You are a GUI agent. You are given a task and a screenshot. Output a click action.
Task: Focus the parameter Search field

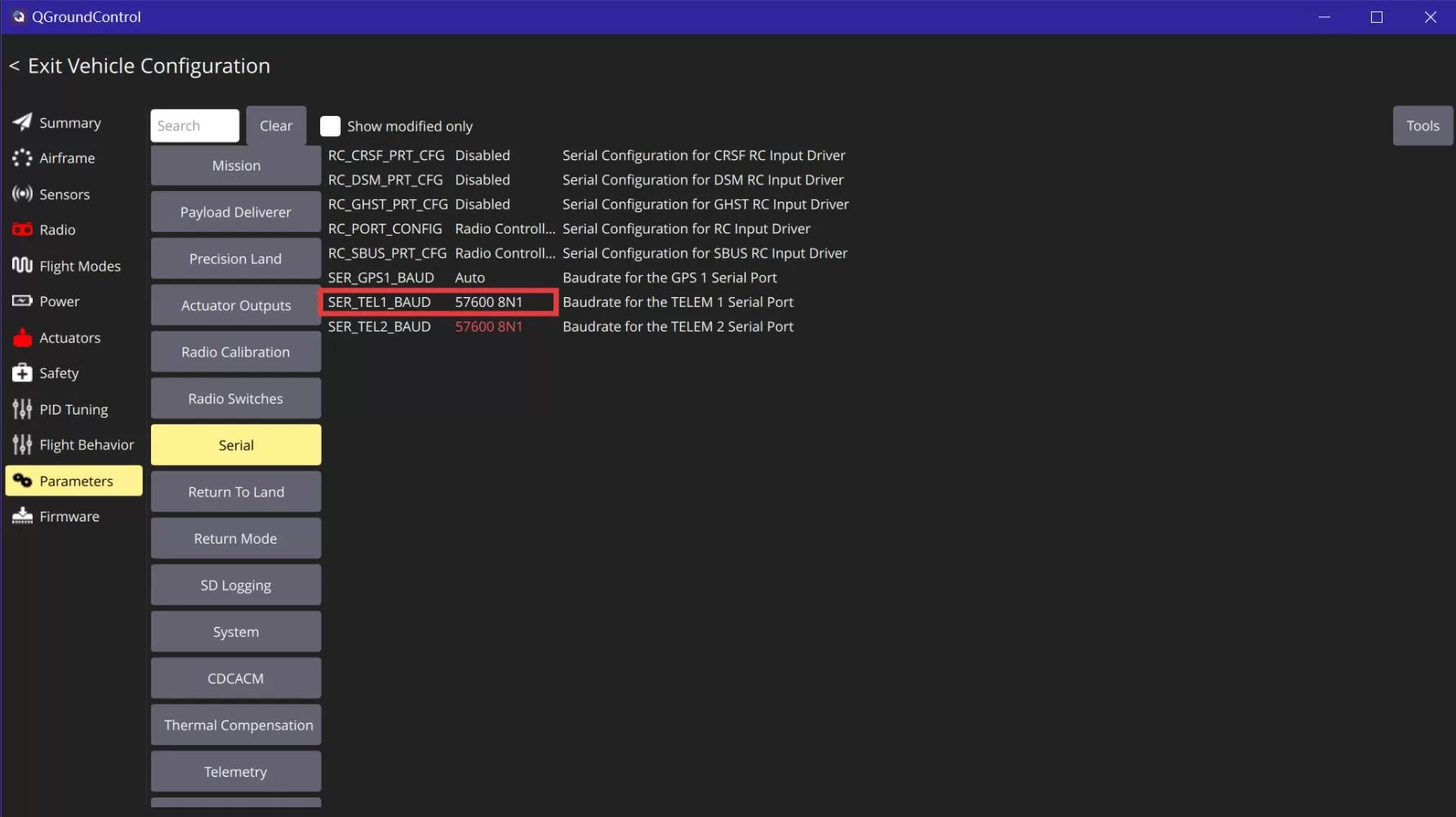pyautogui.click(x=195, y=126)
